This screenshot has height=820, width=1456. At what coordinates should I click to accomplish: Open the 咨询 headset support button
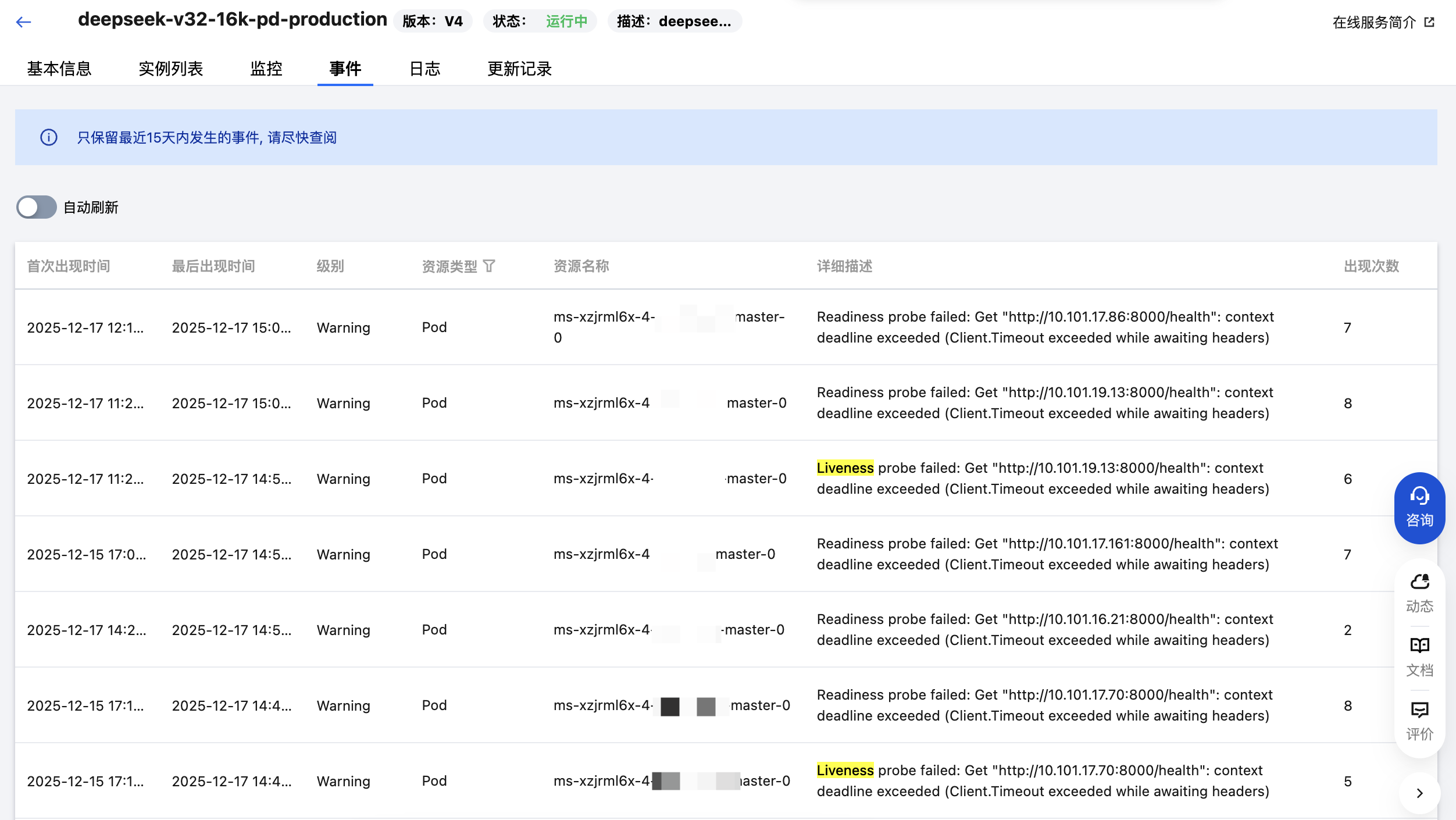[x=1419, y=508]
